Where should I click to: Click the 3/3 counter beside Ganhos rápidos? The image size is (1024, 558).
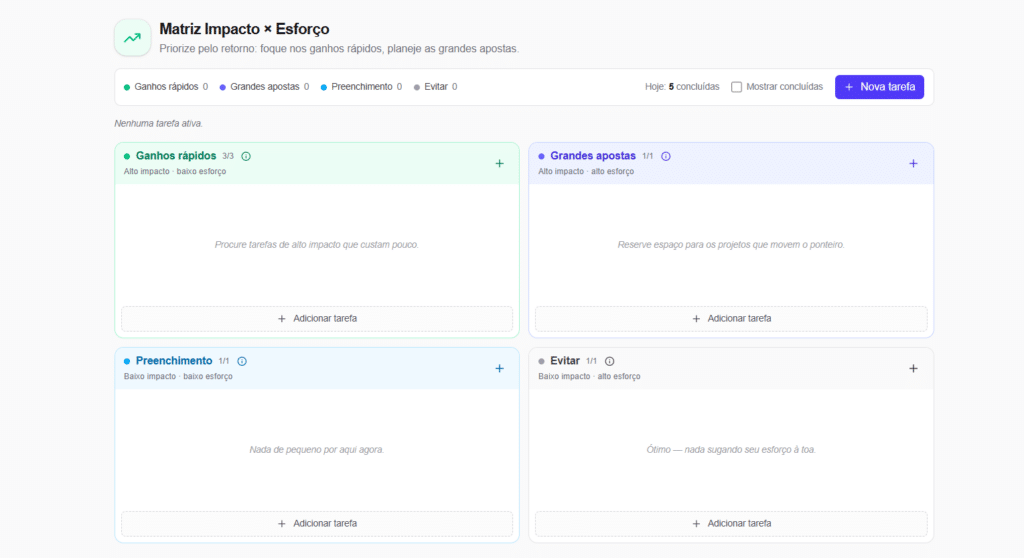(228, 156)
